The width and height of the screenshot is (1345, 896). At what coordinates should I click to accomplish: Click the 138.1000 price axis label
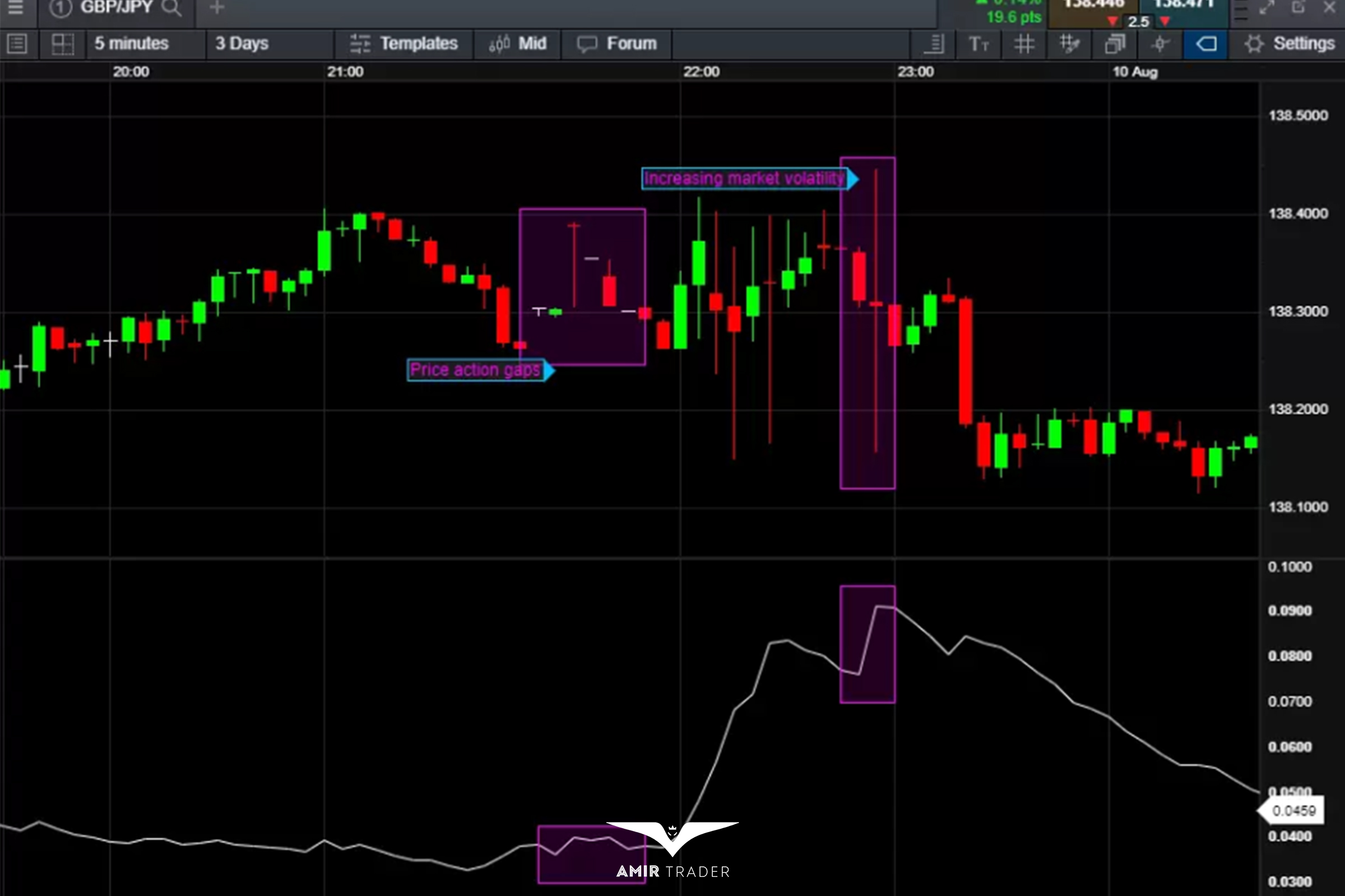[1298, 507]
